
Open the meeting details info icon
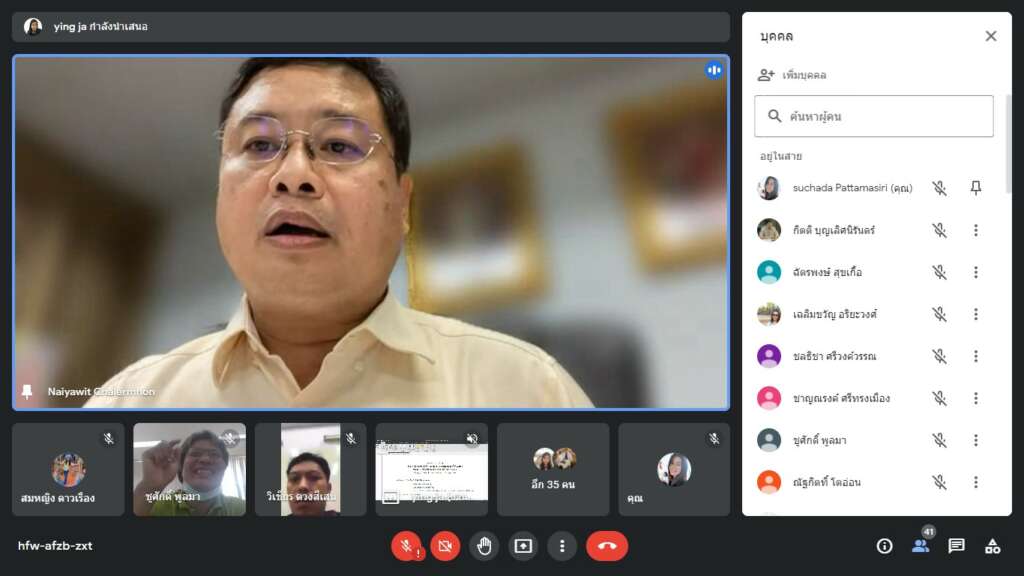point(884,546)
